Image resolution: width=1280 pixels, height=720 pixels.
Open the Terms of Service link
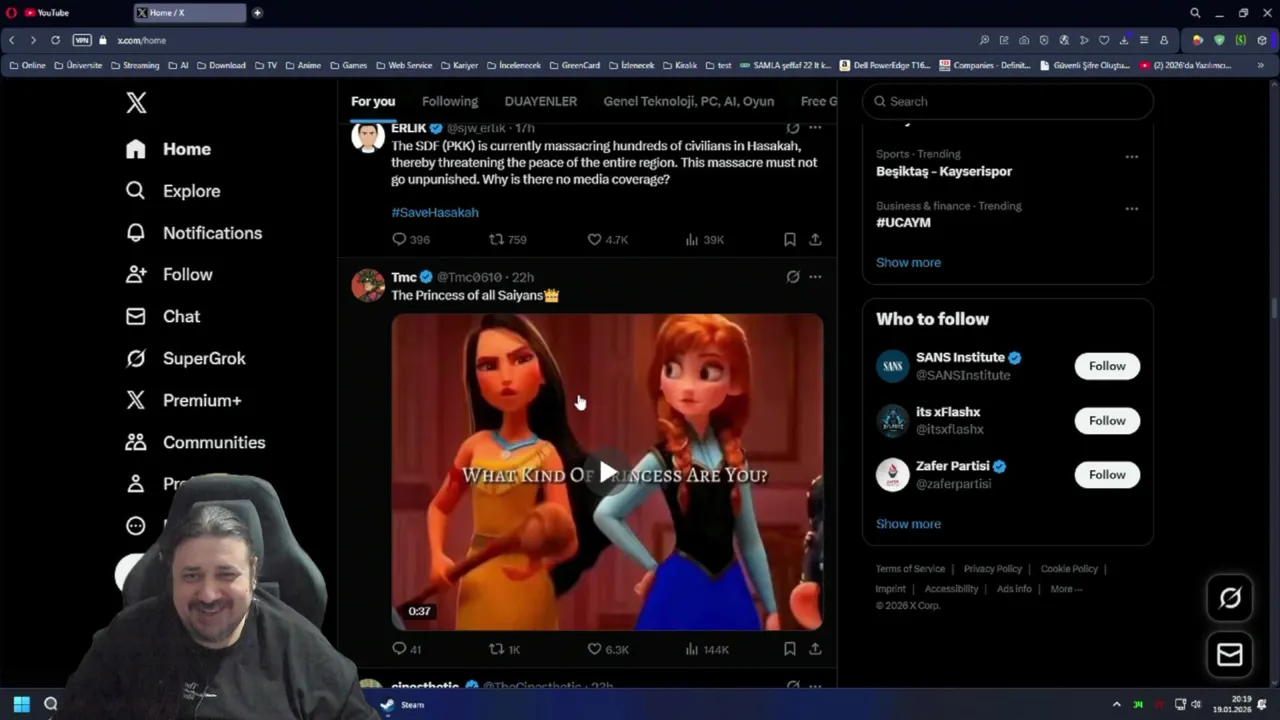tap(910, 569)
